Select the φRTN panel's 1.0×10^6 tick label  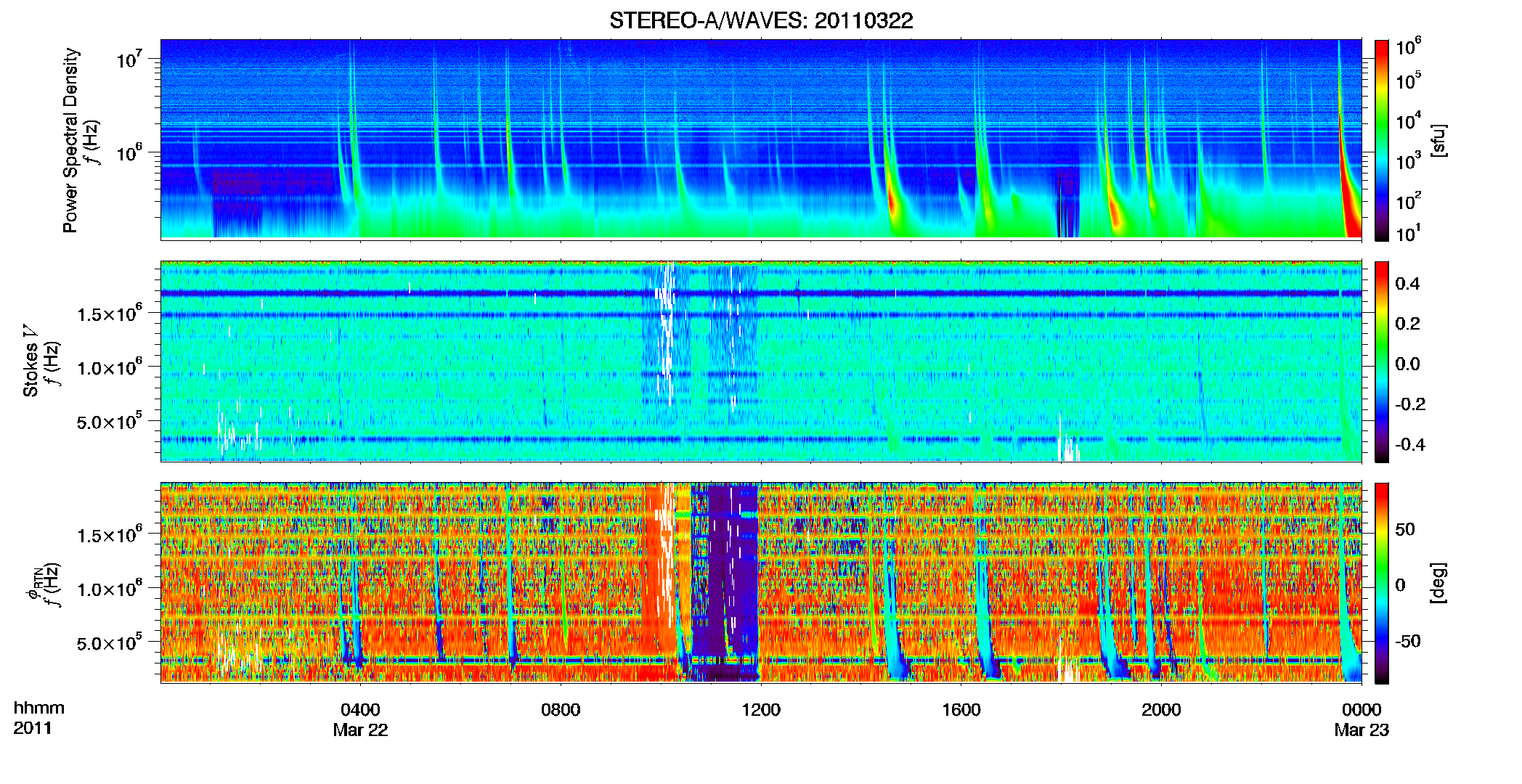(x=110, y=589)
